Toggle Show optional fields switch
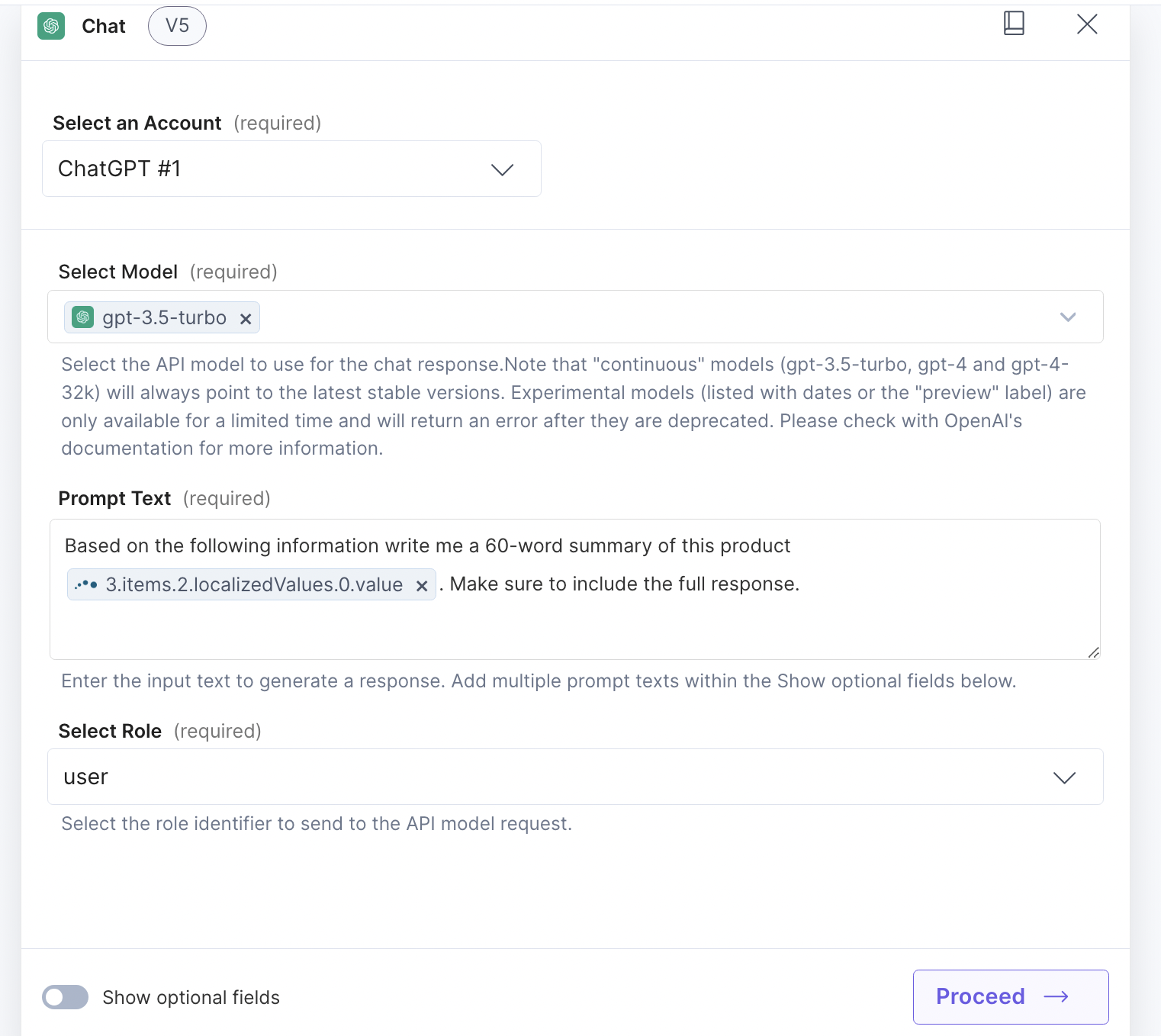Screen dimensions: 1161x1036 click(x=66, y=997)
